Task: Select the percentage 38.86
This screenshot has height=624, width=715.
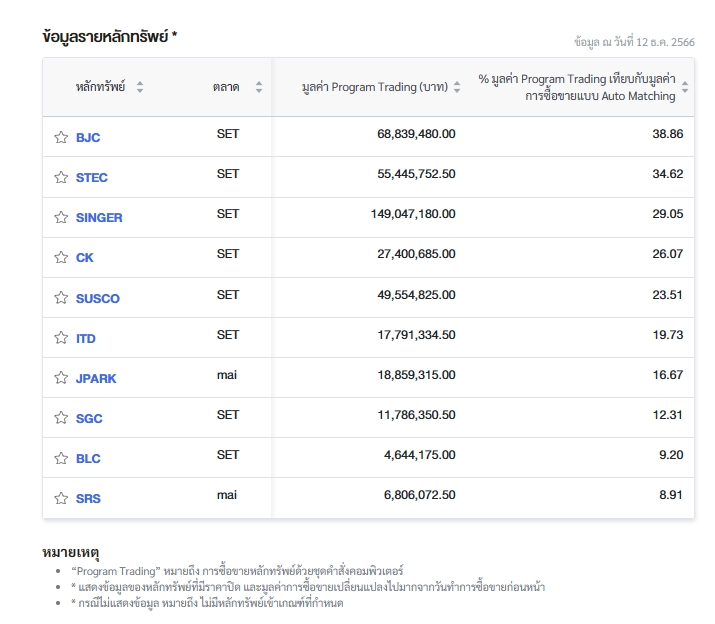Action: pyautogui.click(x=668, y=134)
